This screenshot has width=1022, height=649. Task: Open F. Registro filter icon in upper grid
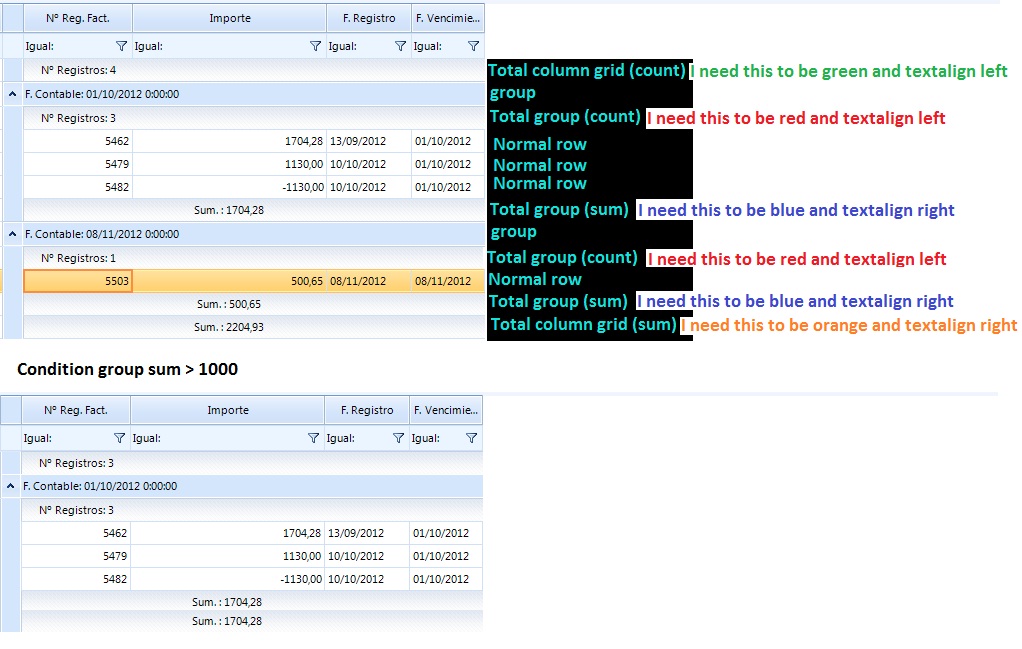pos(400,46)
